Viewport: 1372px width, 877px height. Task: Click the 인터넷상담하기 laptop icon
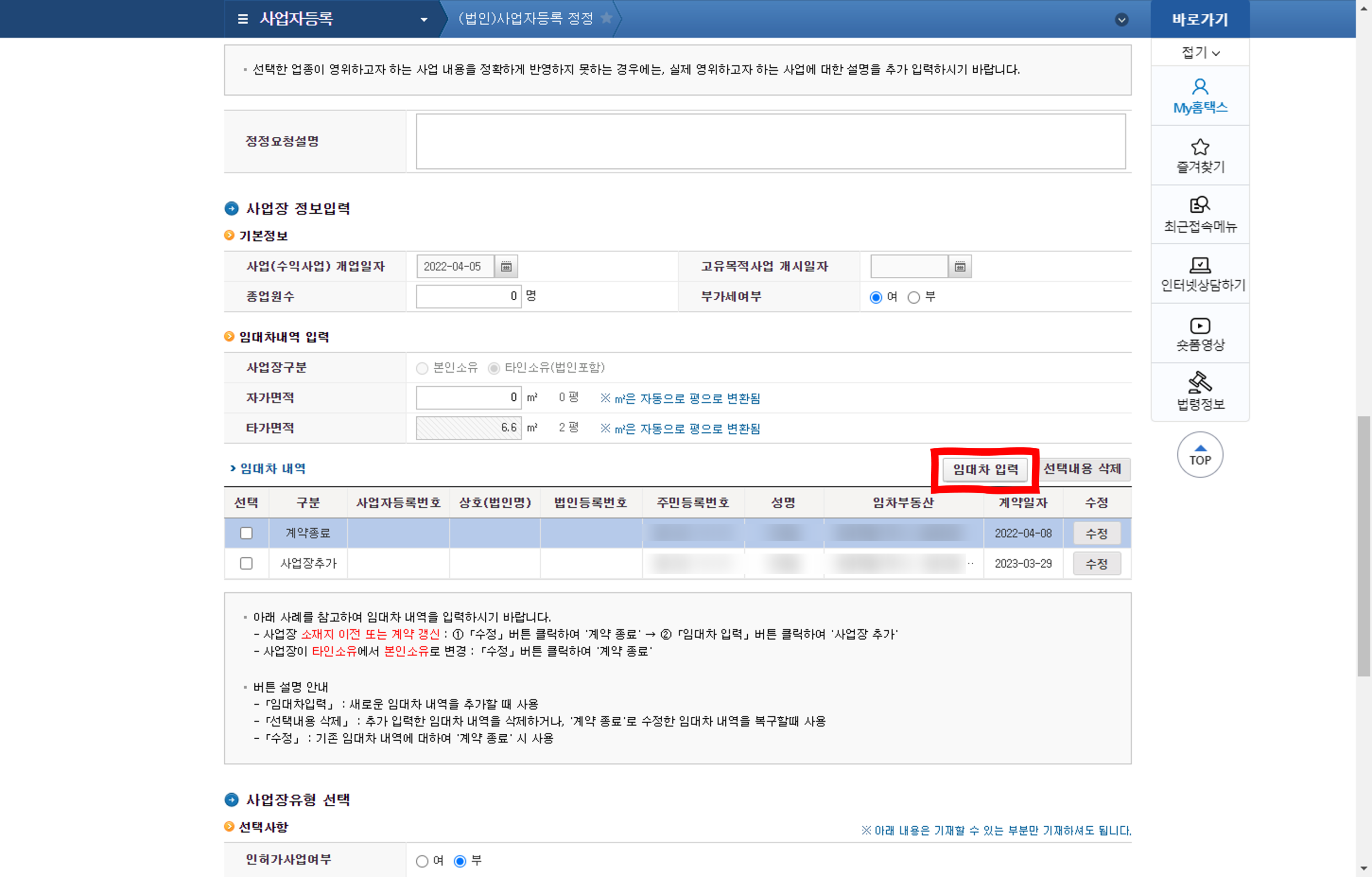pos(1200,265)
